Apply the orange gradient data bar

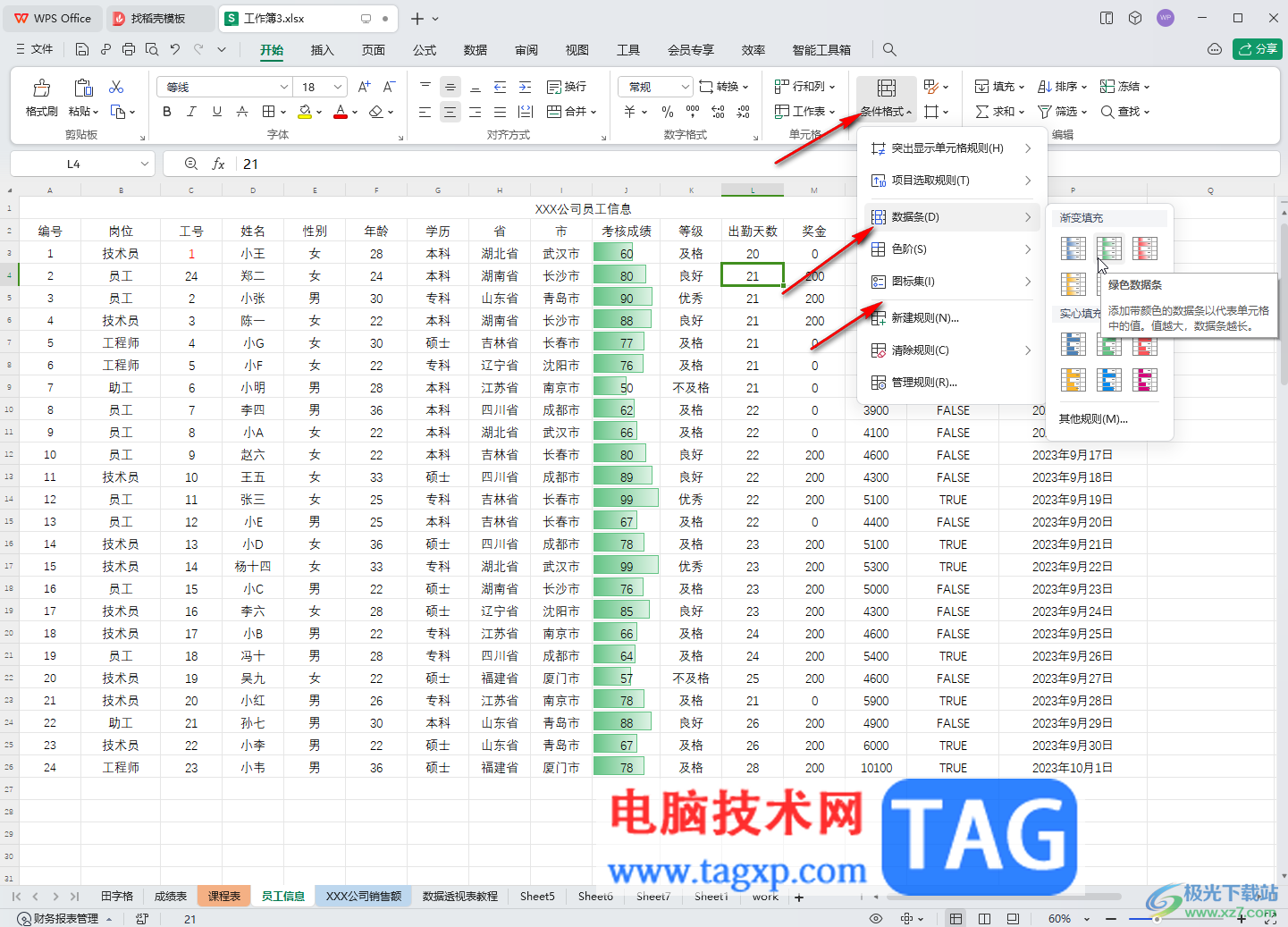tap(1073, 283)
